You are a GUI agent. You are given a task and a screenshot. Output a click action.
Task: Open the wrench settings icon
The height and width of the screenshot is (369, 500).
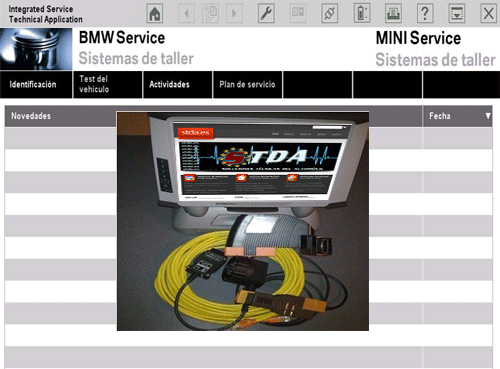266,13
